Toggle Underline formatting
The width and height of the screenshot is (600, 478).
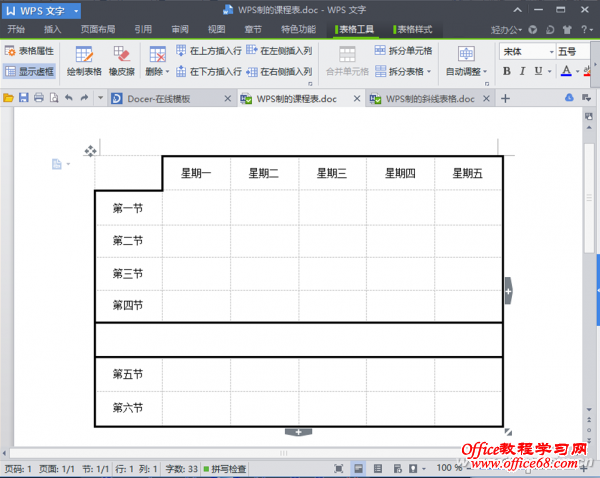tap(538, 71)
